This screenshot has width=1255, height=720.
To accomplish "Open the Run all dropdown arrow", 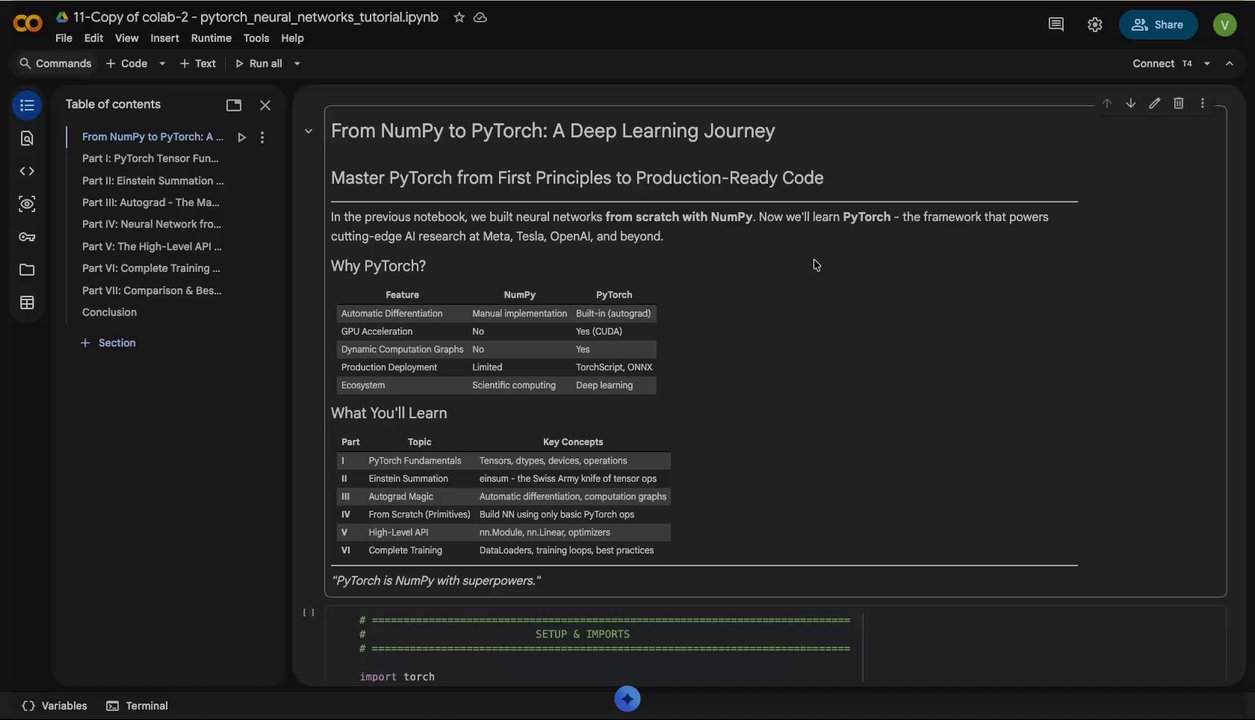I will pyautogui.click(x=297, y=63).
